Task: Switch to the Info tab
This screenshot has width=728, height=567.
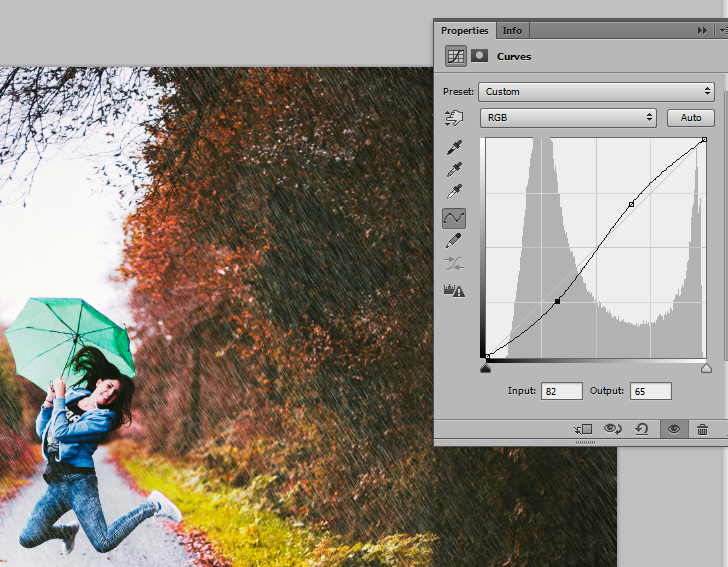Action: 512,31
